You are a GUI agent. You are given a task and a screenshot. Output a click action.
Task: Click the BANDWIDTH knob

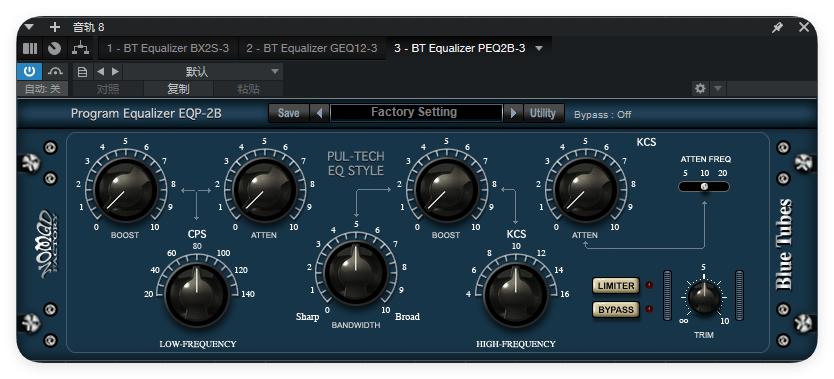coord(356,273)
